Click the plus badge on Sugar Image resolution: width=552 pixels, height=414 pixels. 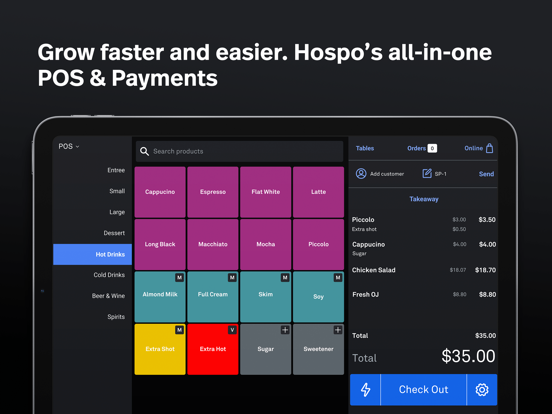(285, 330)
